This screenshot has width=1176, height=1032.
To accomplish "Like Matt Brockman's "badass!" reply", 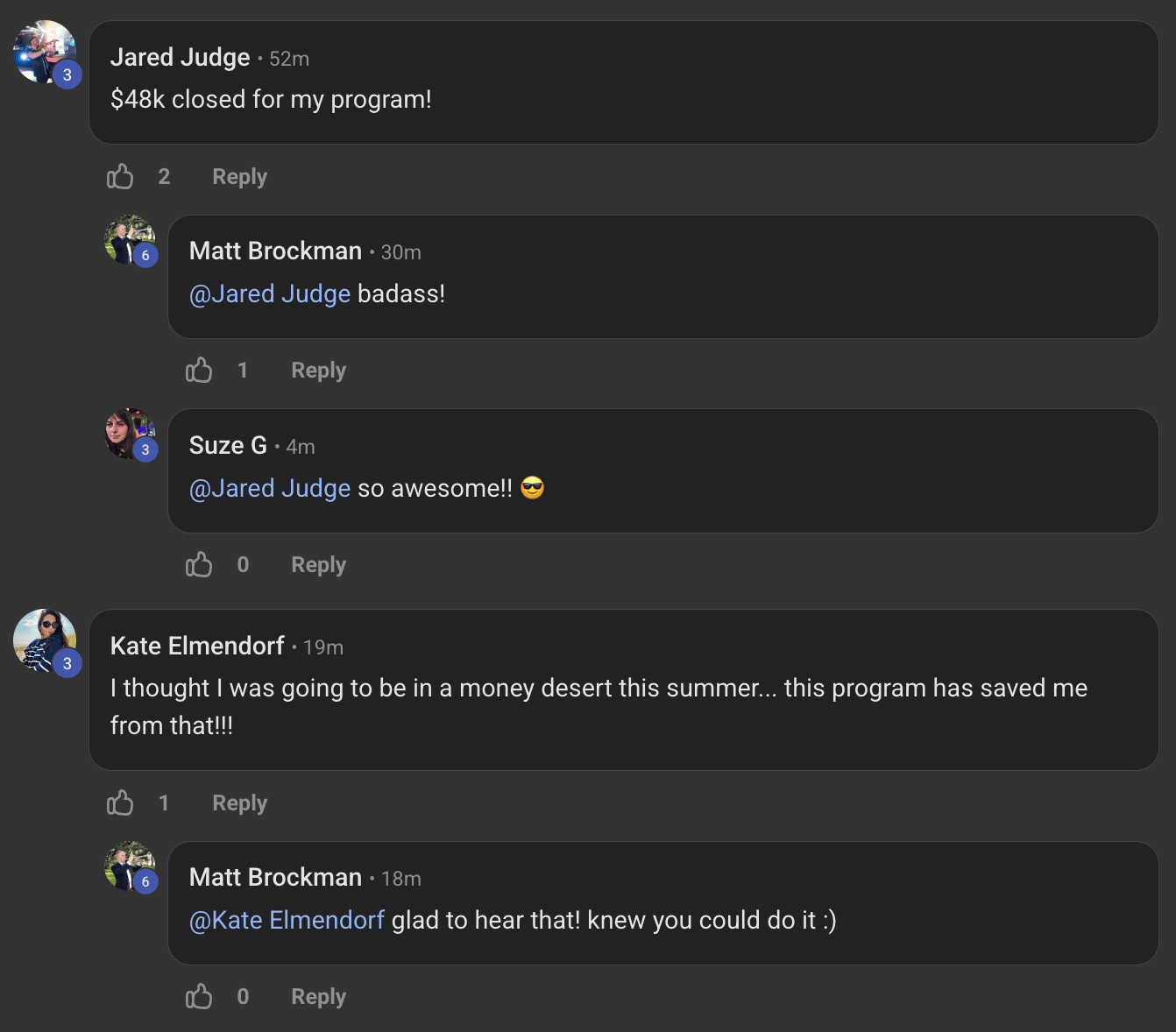I will coord(199,371).
